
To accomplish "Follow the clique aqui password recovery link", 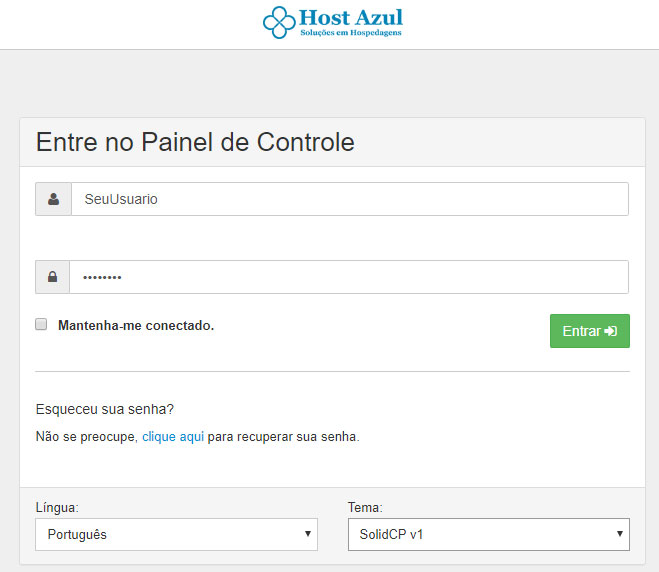I will (173, 437).
